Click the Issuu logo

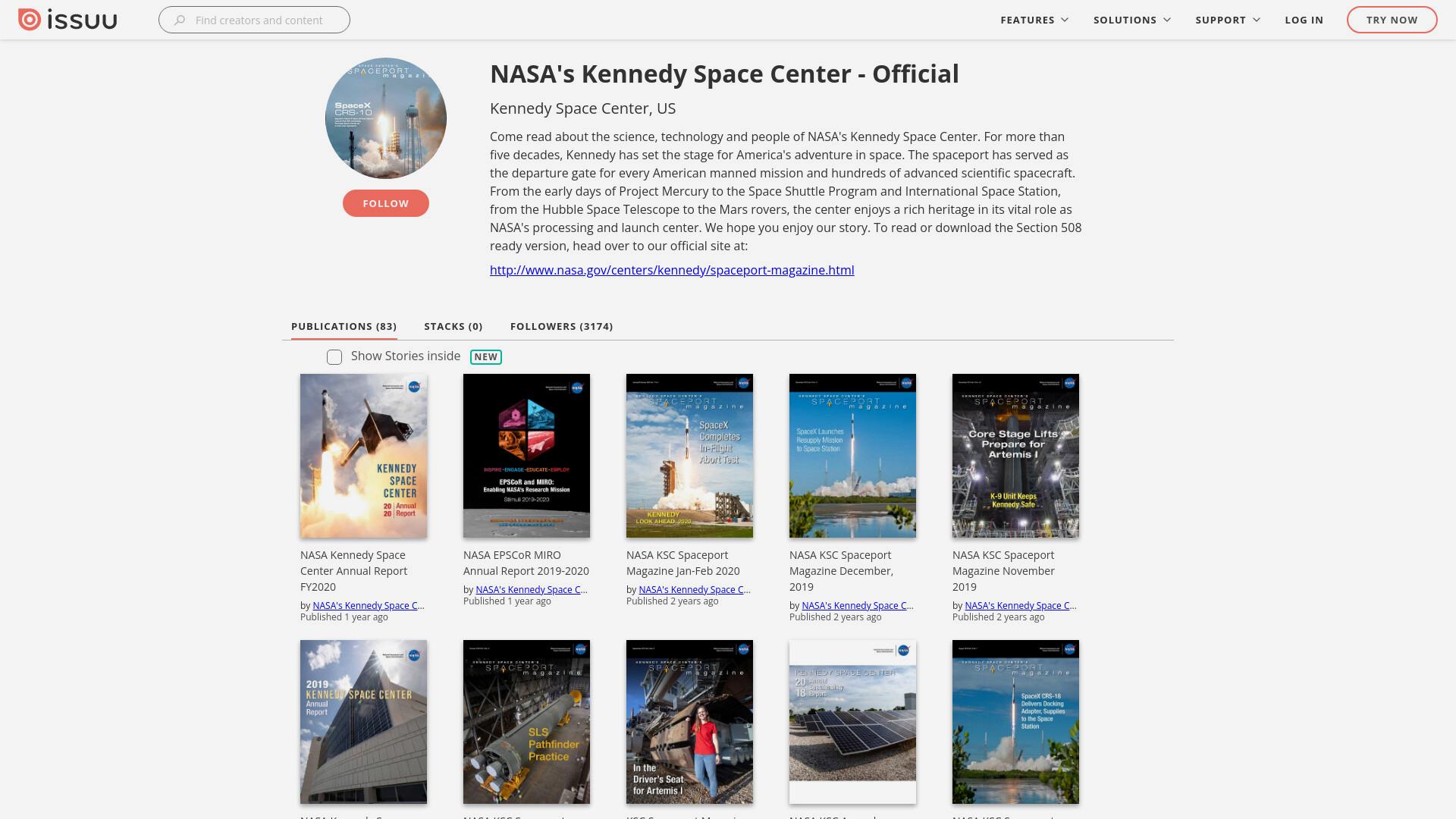tap(67, 20)
